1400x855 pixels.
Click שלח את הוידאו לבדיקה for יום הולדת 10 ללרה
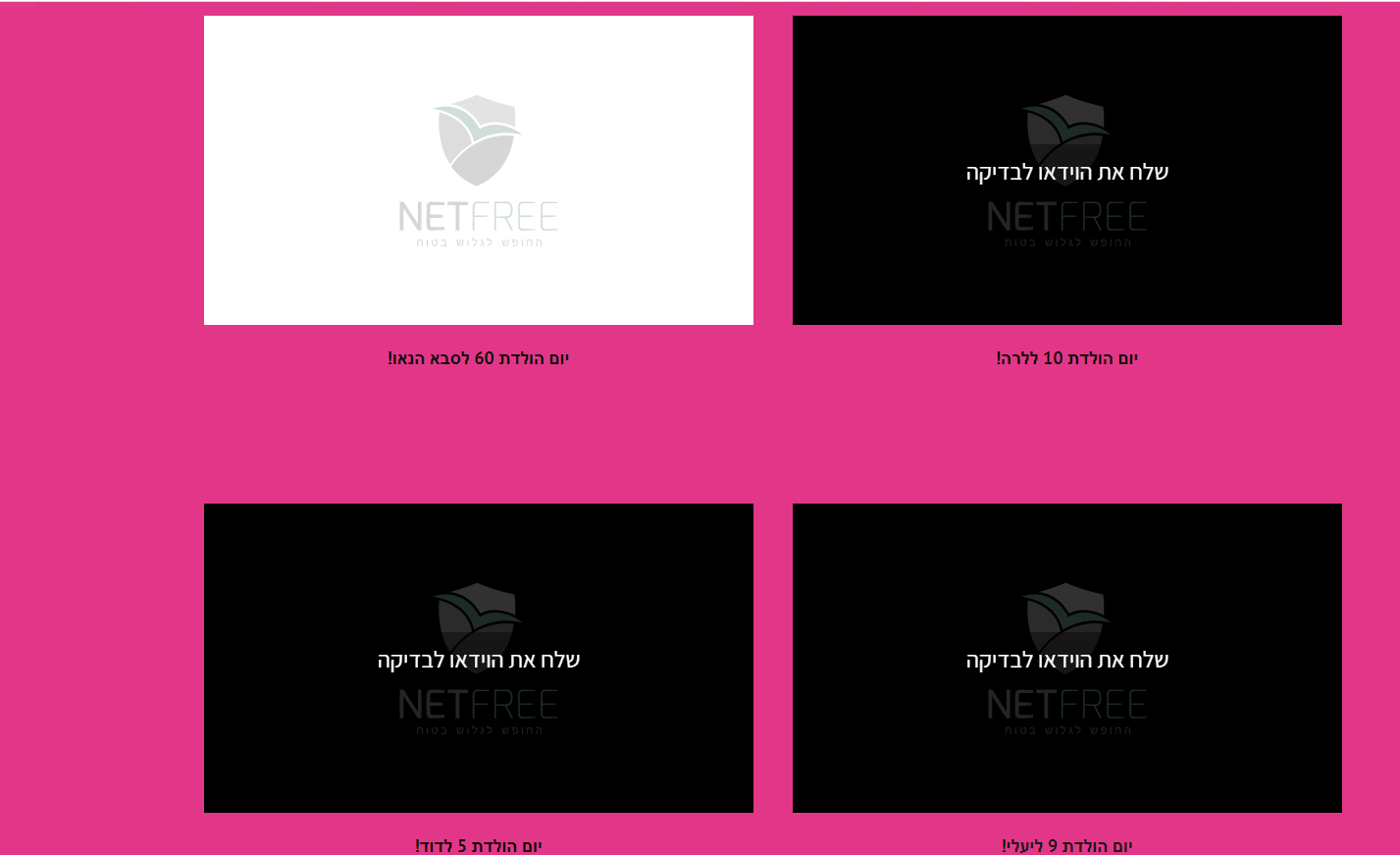tap(1067, 173)
